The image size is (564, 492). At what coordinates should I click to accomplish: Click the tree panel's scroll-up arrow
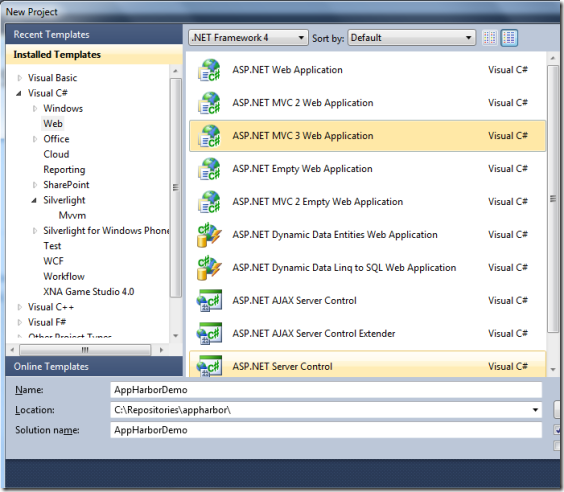176,71
